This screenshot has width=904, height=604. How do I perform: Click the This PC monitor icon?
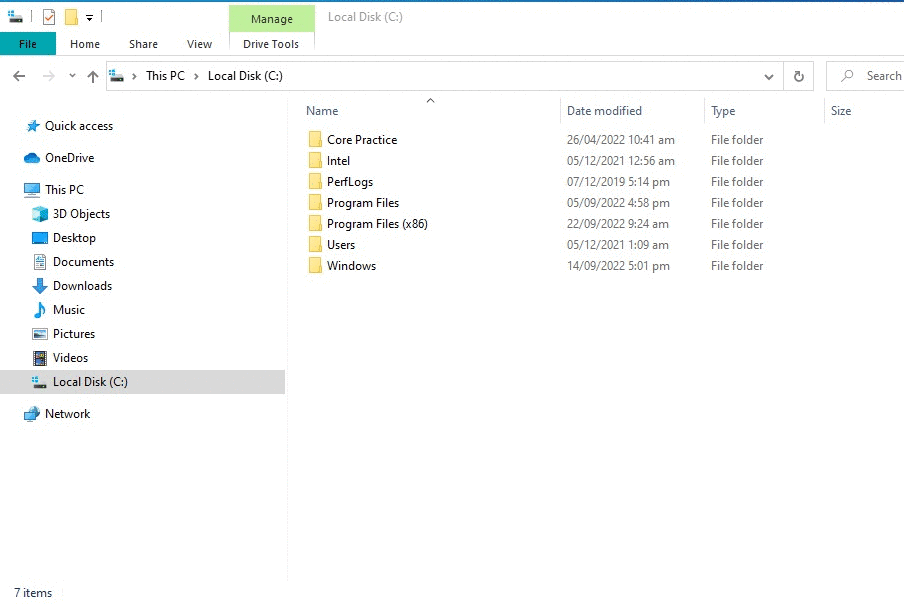tap(32, 190)
